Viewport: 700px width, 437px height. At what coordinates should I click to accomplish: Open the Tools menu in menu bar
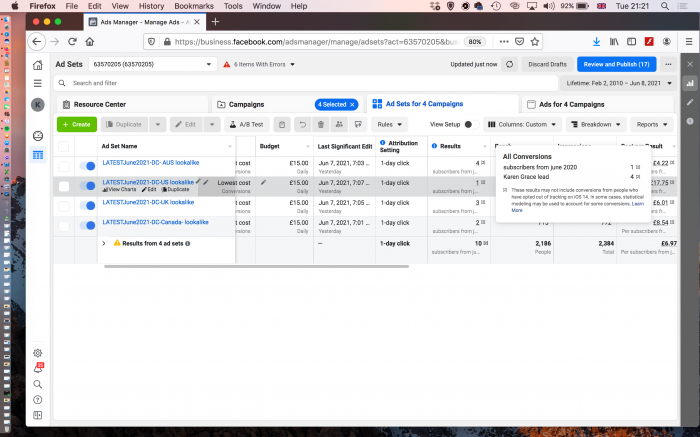coord(233,6)
